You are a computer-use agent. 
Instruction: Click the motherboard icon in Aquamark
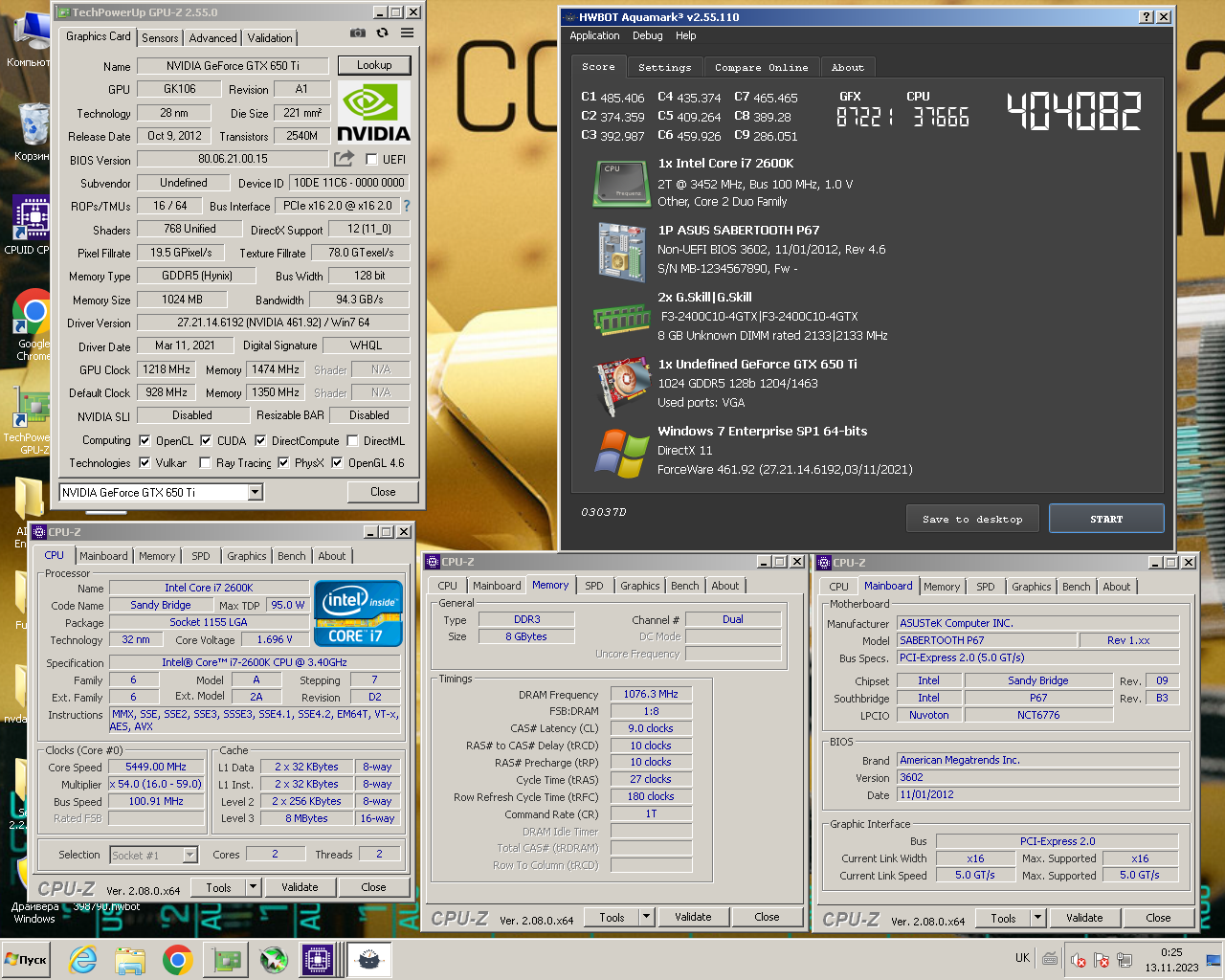(x=621, y=251)
